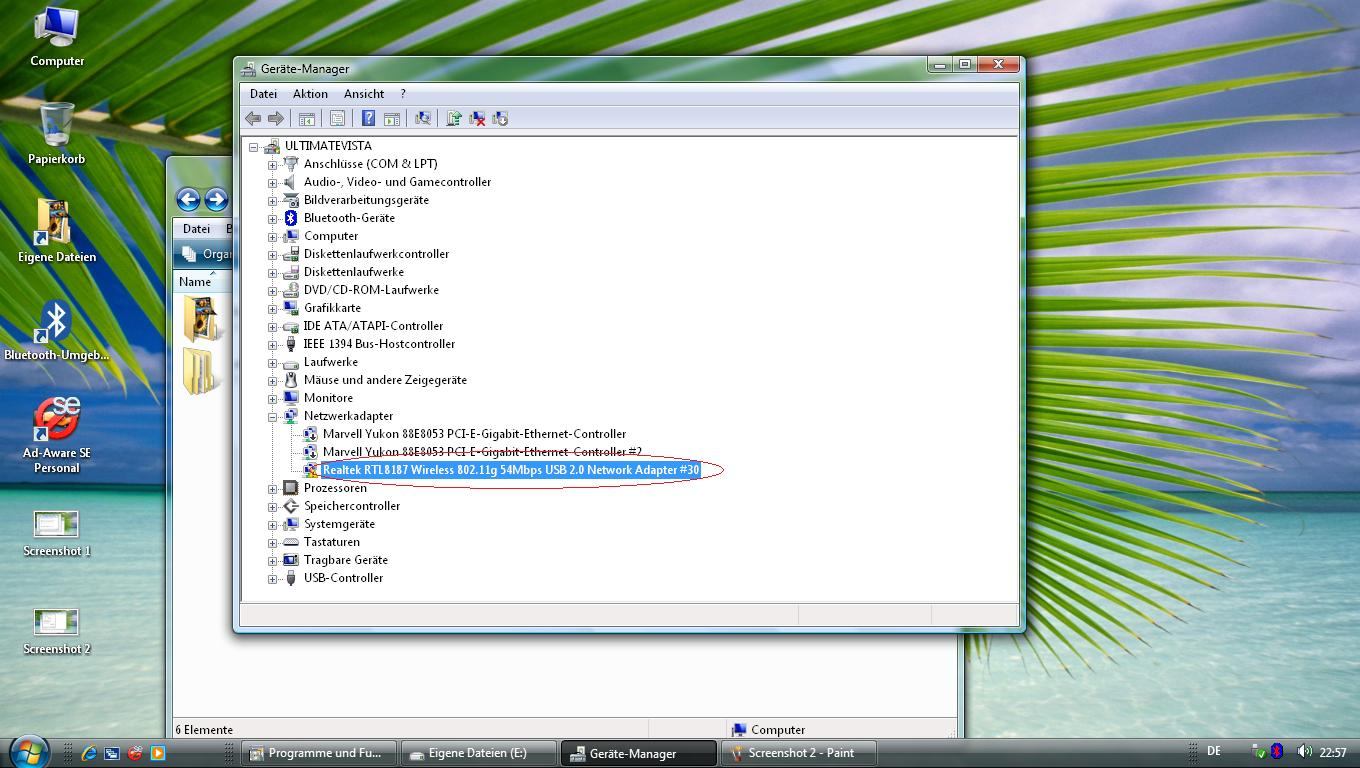Open Ad-Aware SE Personal shortcut
The height and width of the screenshot is (768, 1360).
(57, 435)
